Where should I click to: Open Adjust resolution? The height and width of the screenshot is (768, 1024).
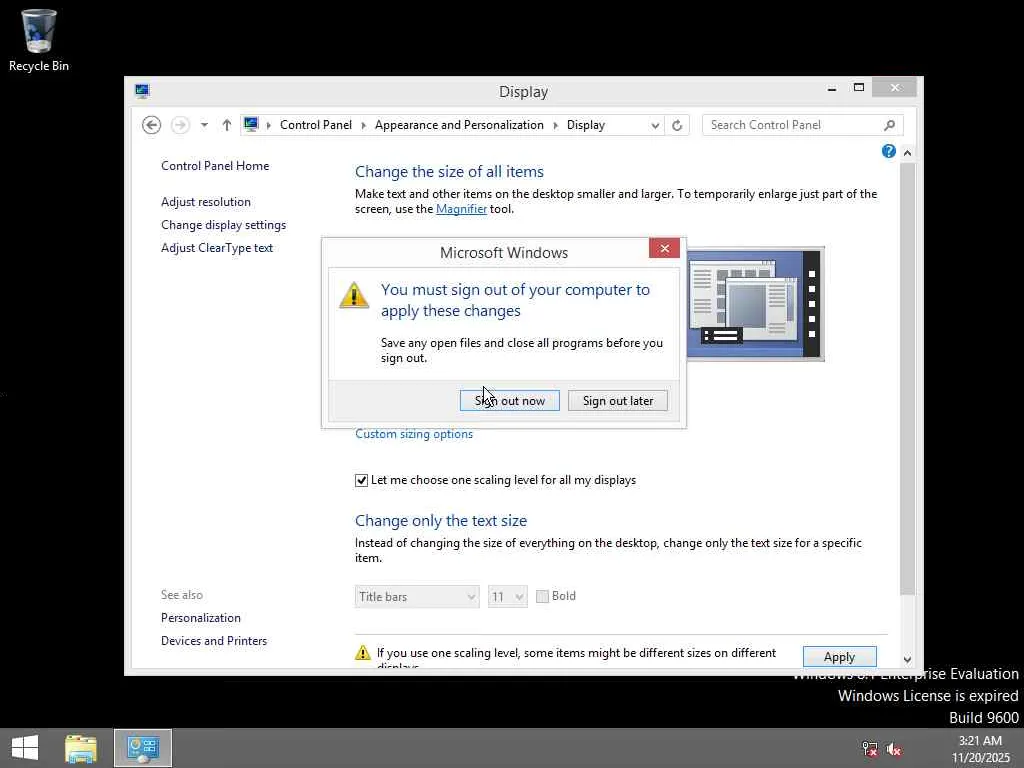(206, 202)
